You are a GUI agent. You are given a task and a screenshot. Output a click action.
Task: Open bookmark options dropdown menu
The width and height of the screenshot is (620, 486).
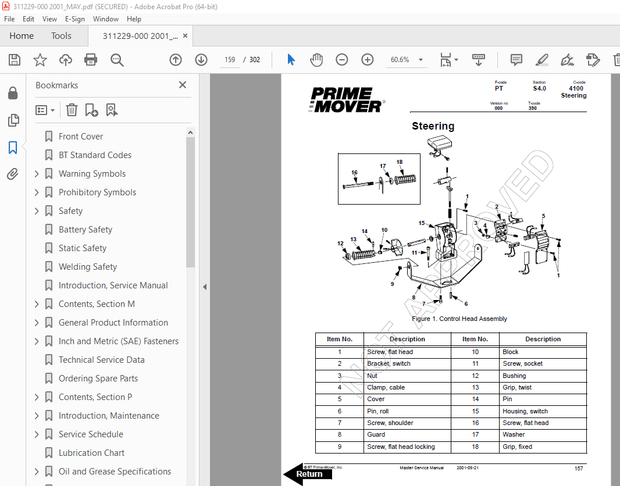click(x=45, y=110)
